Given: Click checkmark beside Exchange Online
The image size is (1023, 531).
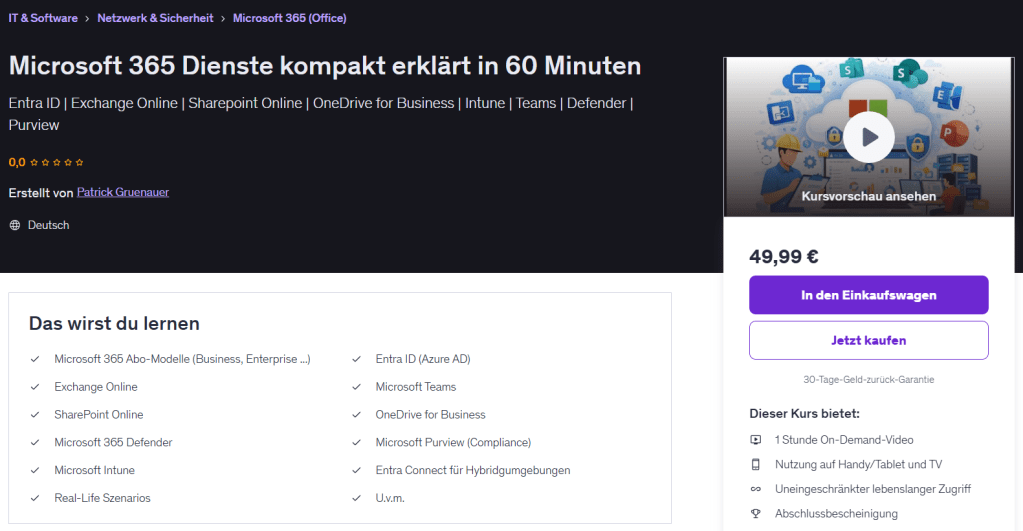Looking at the screenshot, I should [x=35, y=387].
